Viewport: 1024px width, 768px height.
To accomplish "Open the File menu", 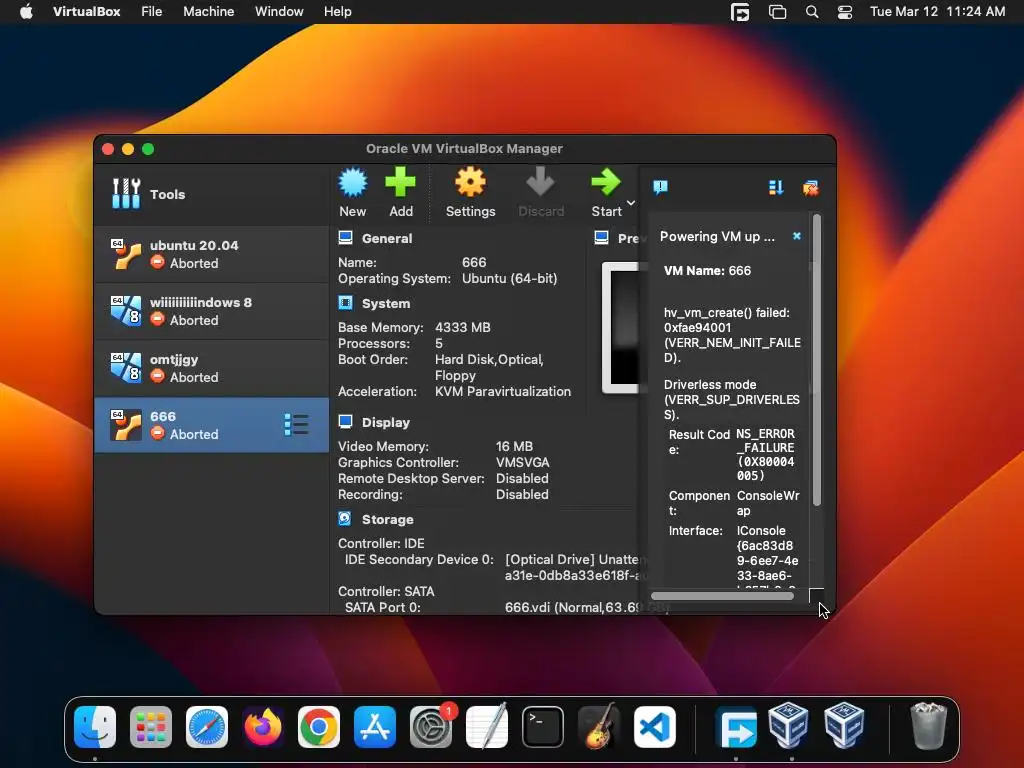I will (x=152, y=12).
